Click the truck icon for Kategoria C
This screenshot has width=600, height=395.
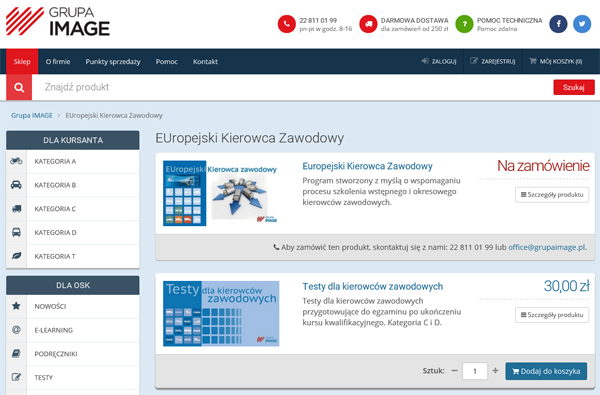(x=16, y=209)
